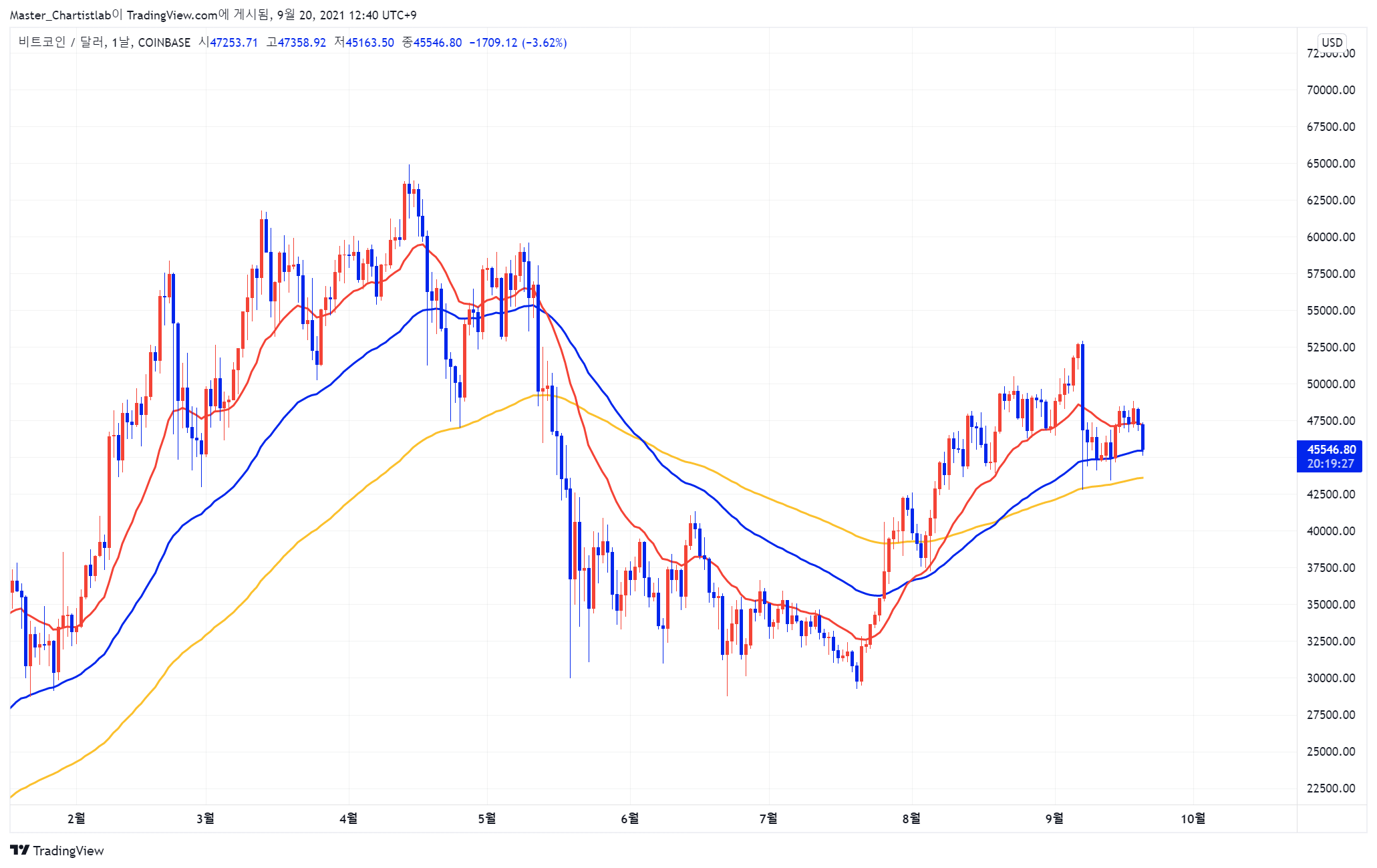1377x868 pixels.
Task: Click the countdown timer 20:19:27
Action: (1331, 464)
